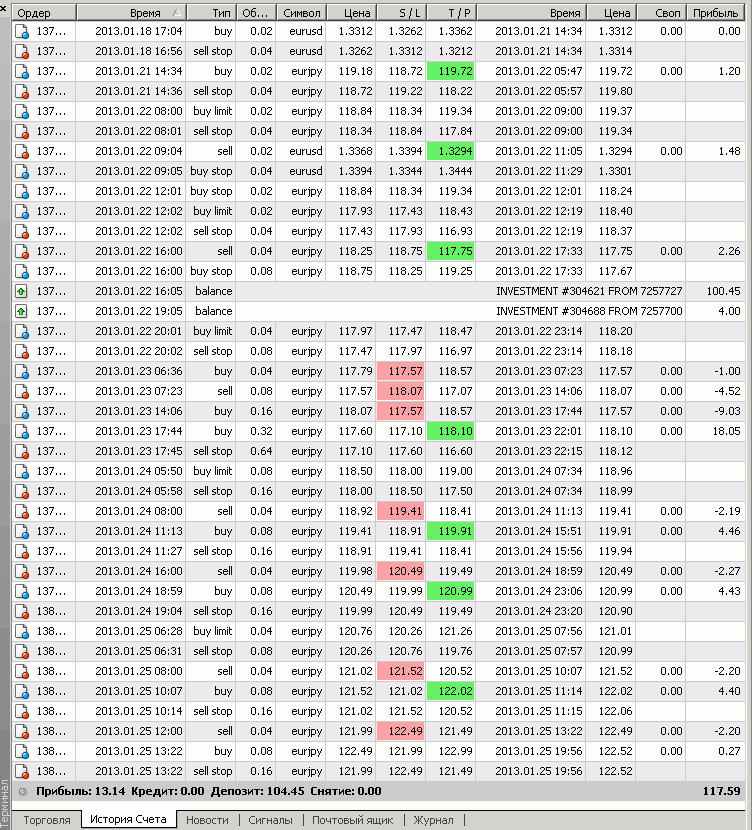This screenshot has width=752, height=830.
Task: Sort by the Ордер column header
Action: [44, 13]
